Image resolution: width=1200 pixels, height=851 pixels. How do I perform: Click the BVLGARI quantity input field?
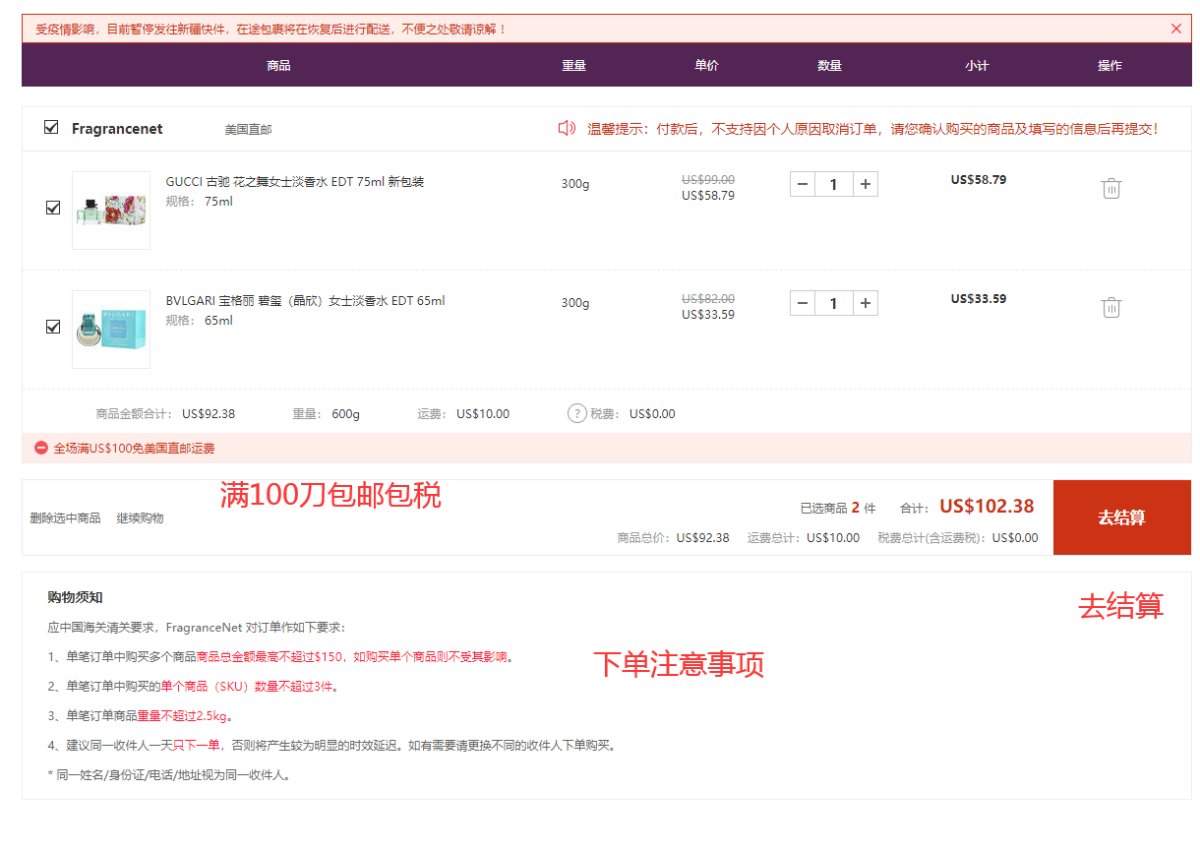point(834,303)
